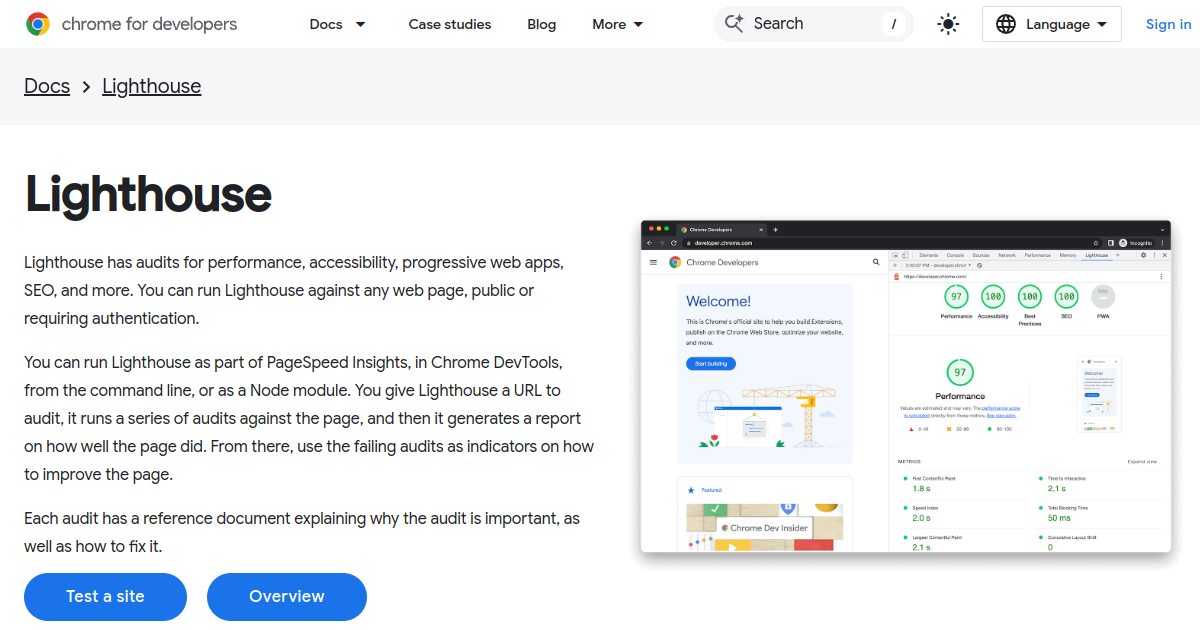The width and height of the screenshot is (1200, 630).
Task: Click the Lighthouse page heading
Action: tap(148, 194)
